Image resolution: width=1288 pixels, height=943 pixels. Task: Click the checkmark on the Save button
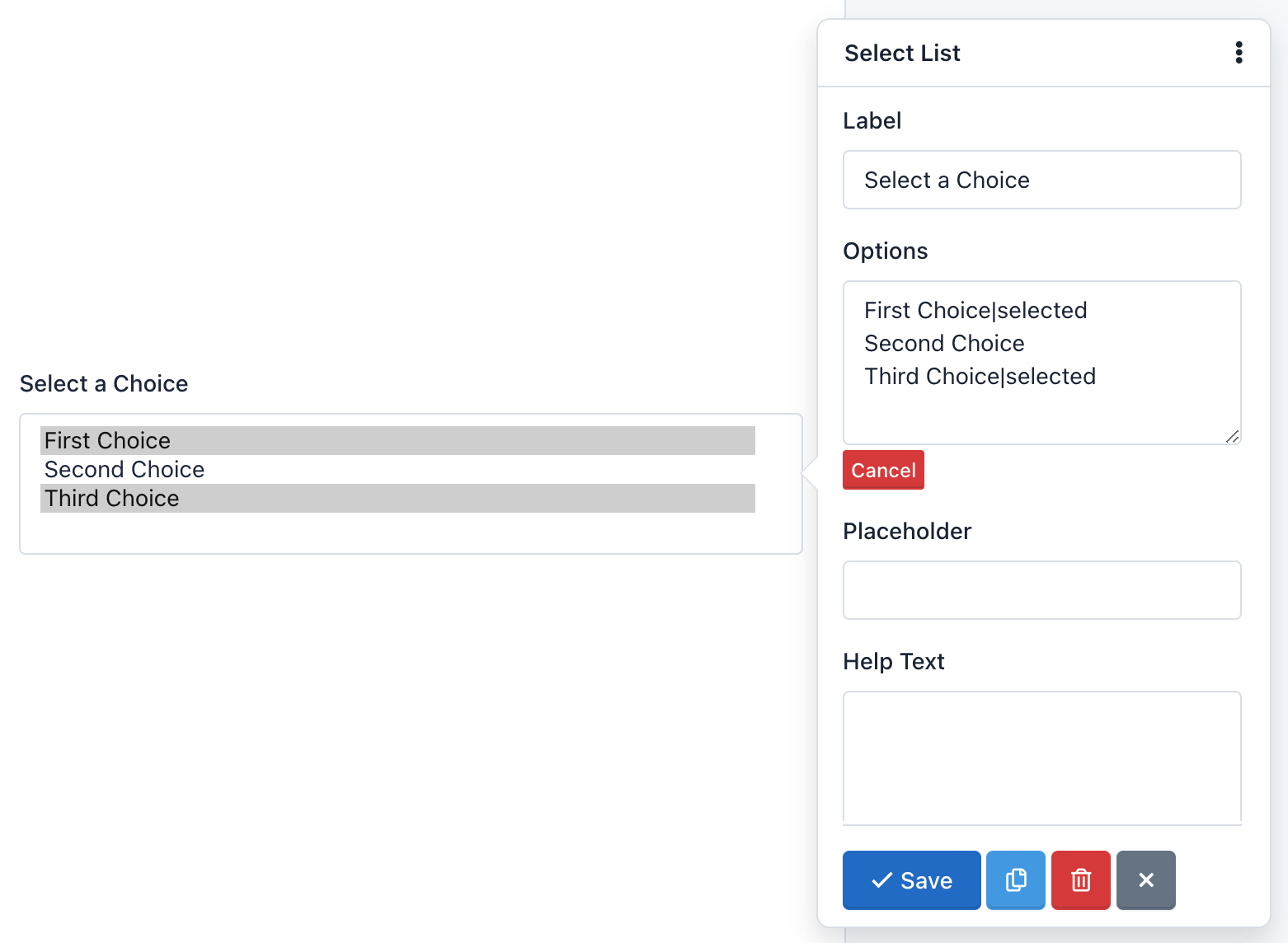[882, 880]
